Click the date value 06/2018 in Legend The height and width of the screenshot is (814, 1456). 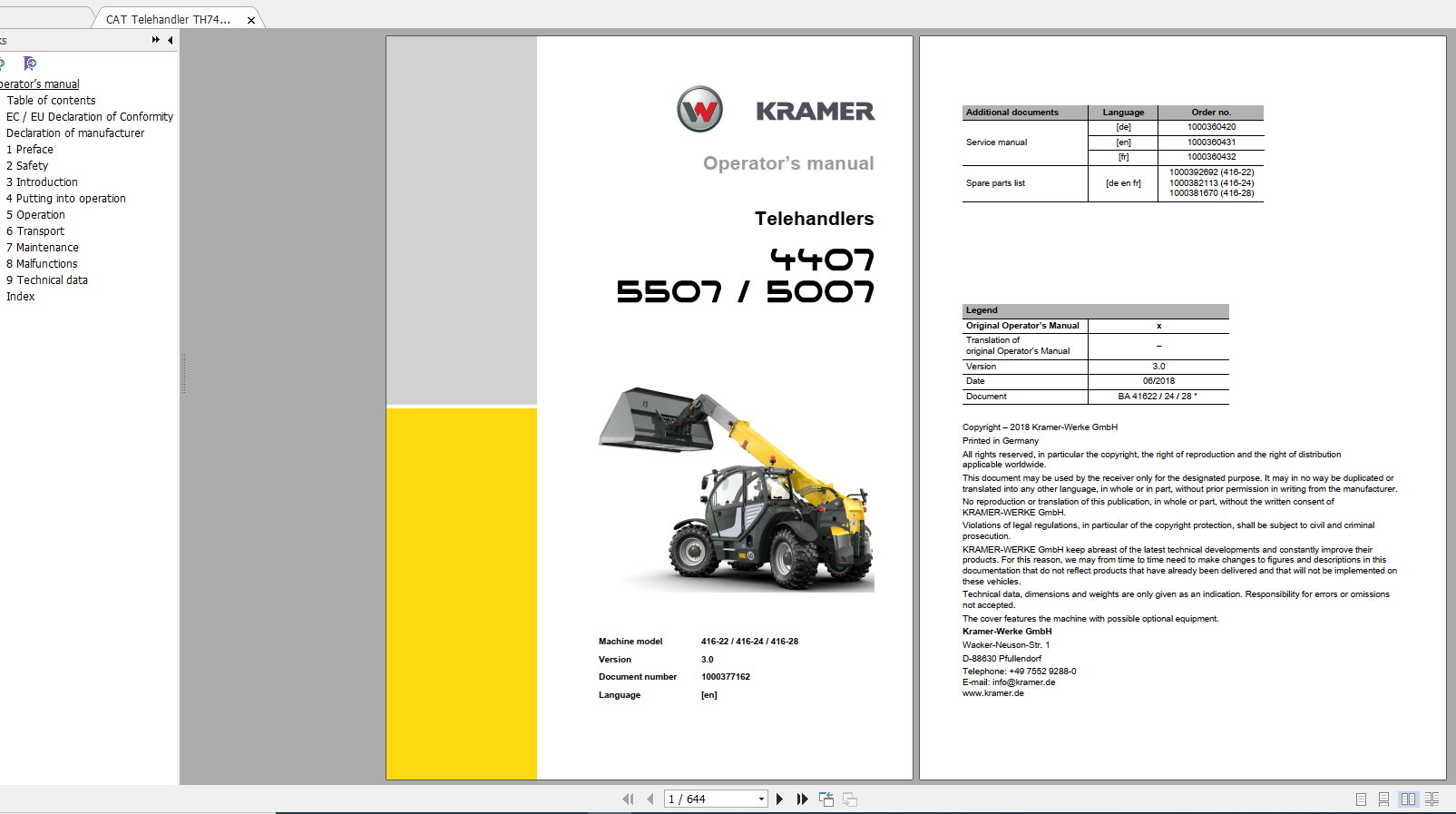[x=1158, y=381]
